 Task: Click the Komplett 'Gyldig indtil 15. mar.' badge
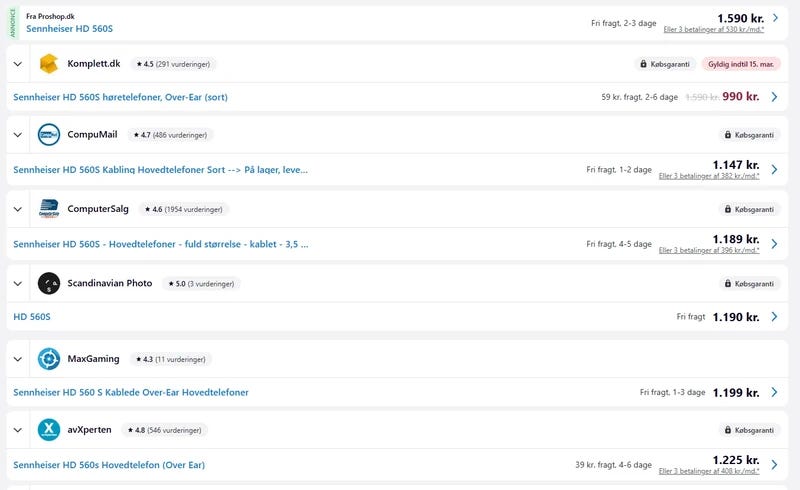tap(743, 64)
